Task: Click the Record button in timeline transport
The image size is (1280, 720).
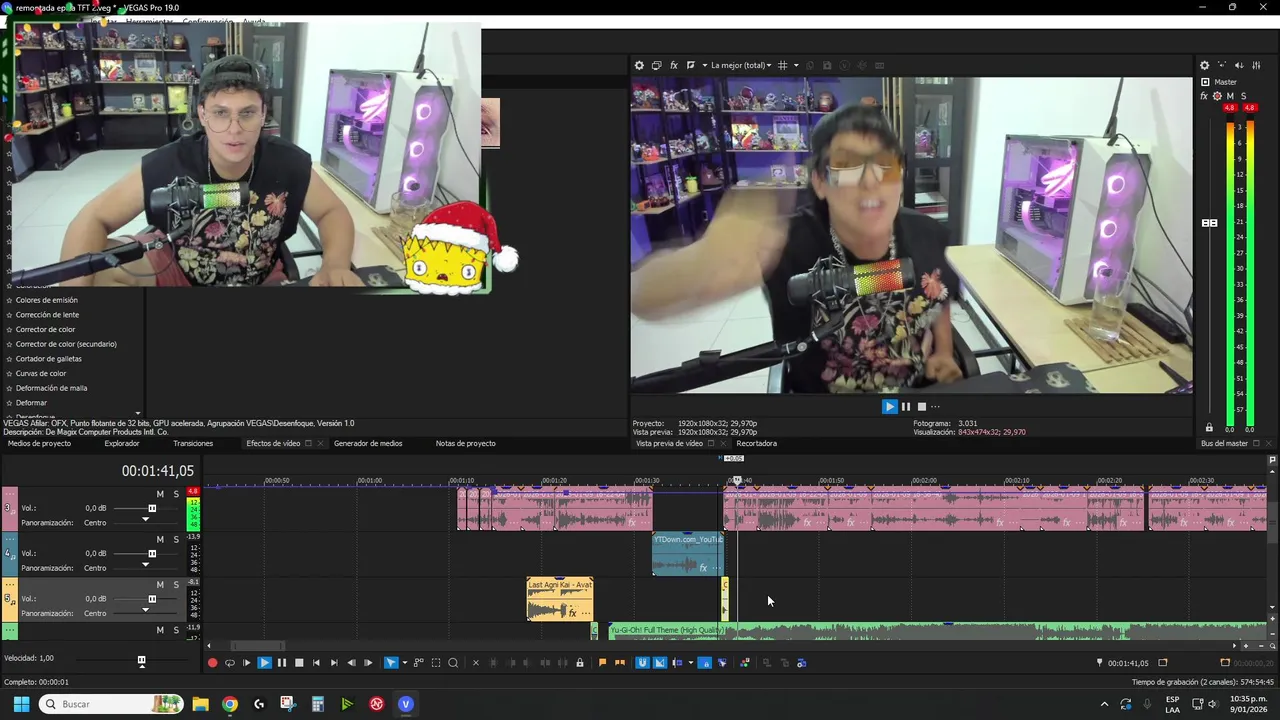Action: (212, 662)
